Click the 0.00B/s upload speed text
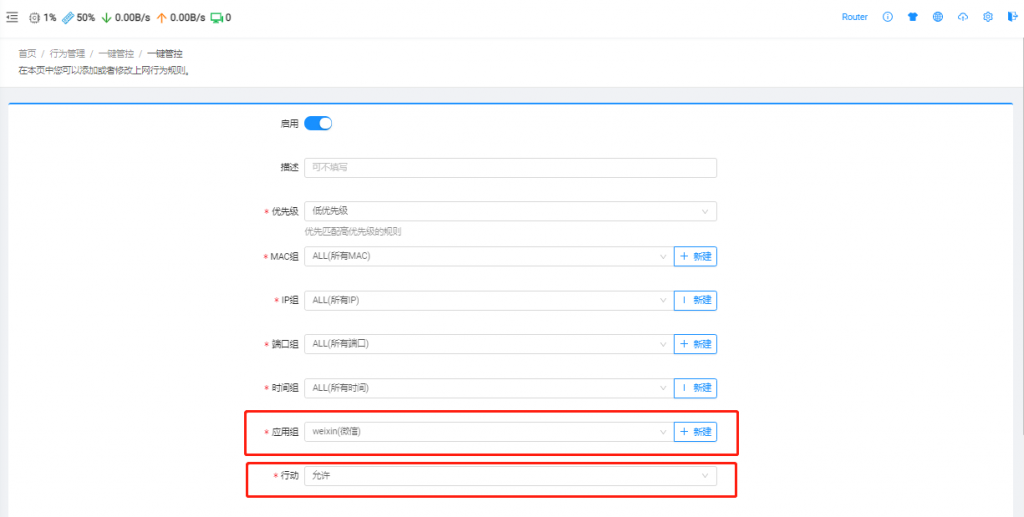Image resolution: width=1024 pixels, height=517 pixels. [x=187, y=18]
